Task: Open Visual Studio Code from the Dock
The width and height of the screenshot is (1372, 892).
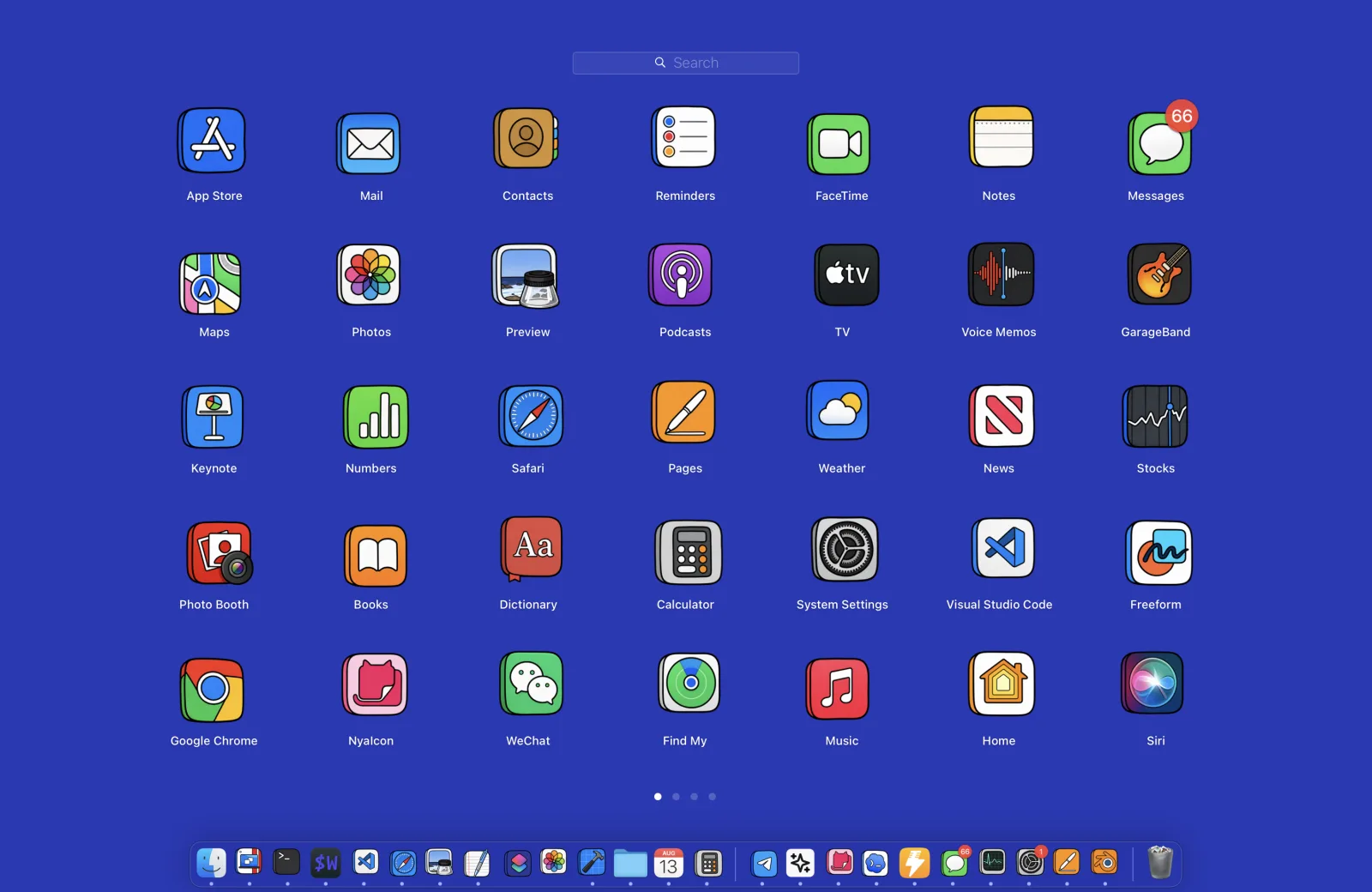Action: [366, 861]
